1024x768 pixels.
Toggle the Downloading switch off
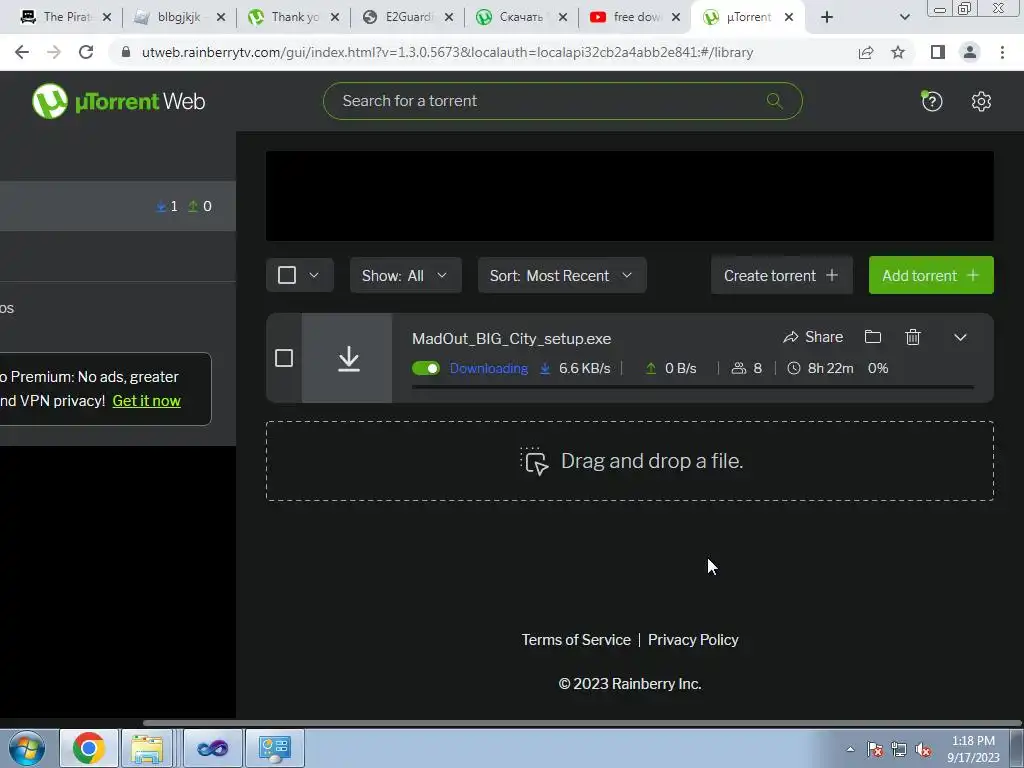pyautogui.click(x=426, y=368)
